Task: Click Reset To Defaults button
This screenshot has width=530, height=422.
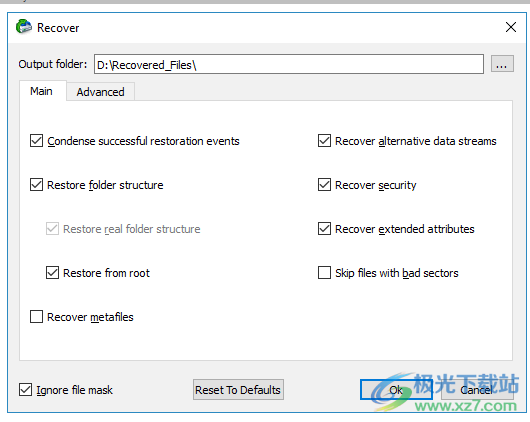Action: 238,390
